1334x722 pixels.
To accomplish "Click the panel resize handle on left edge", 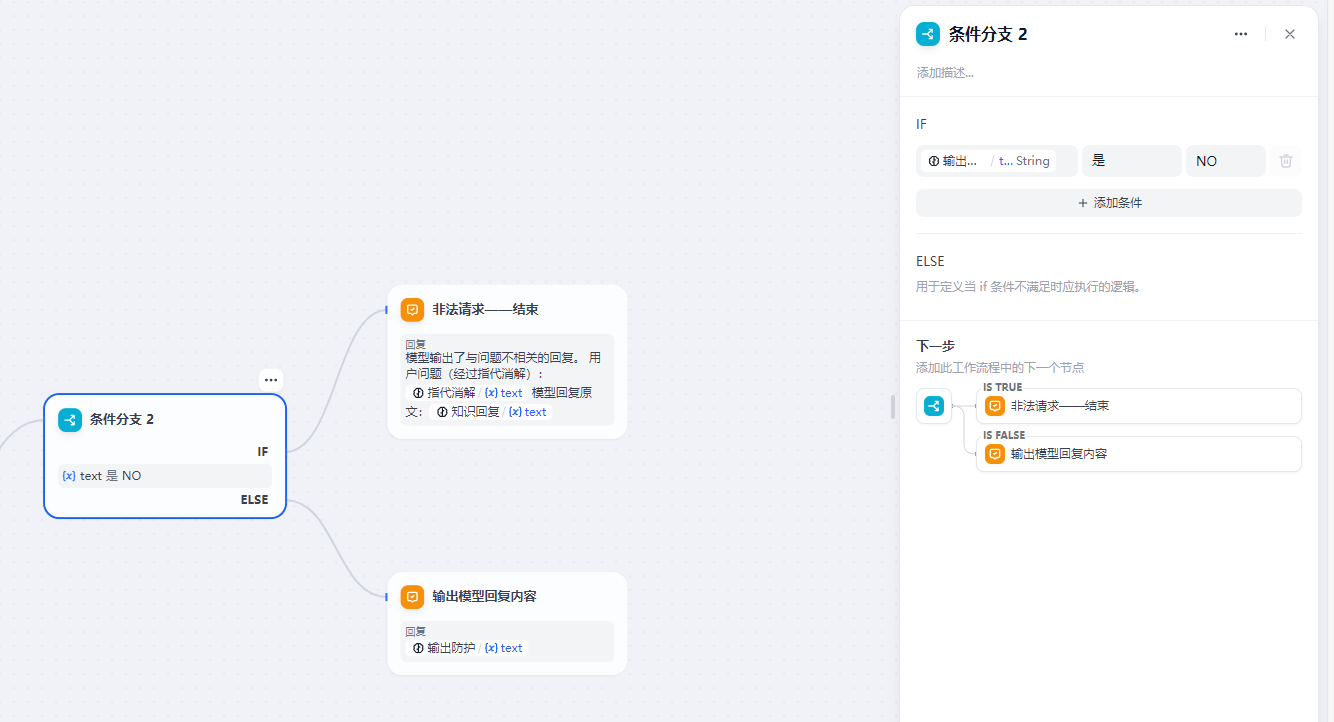I will (x=893, y=407).
